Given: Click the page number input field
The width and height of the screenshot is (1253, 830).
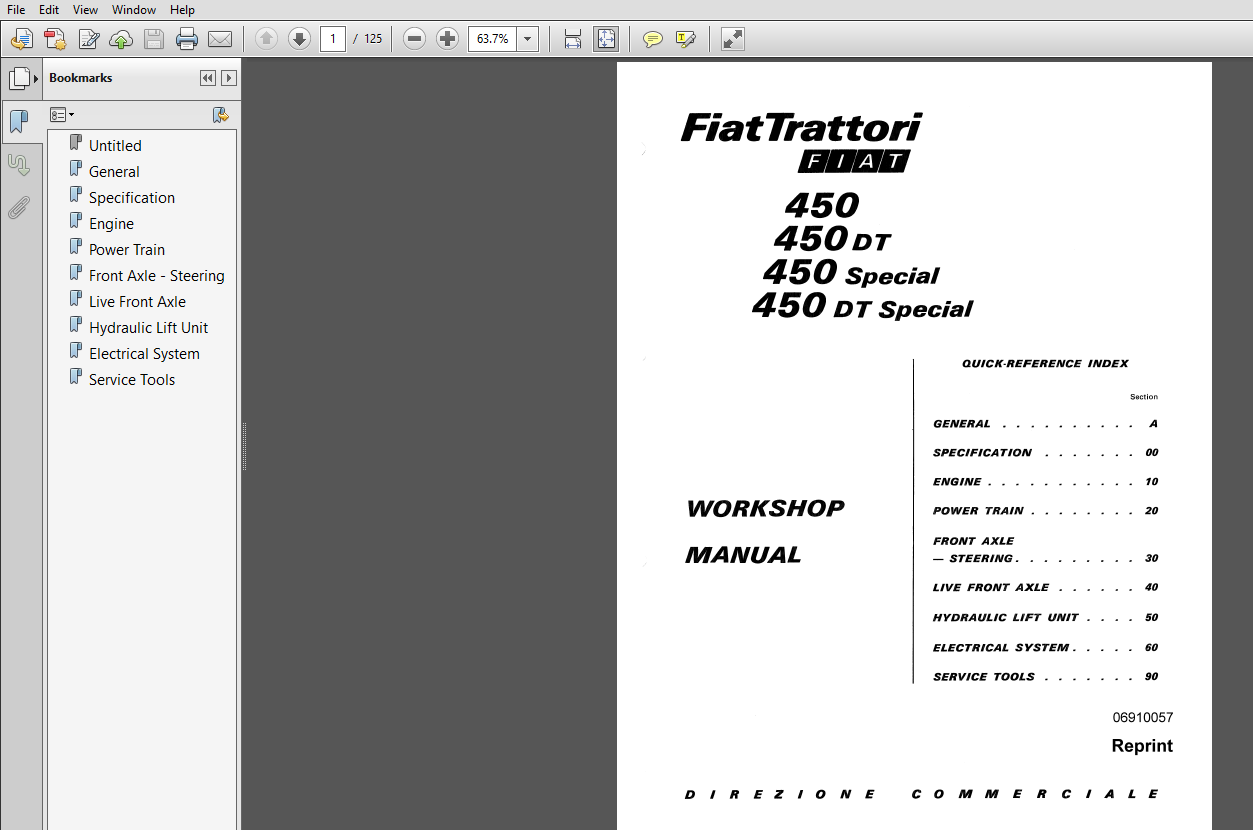Looking at the screenshot, I should click(333, 39).
